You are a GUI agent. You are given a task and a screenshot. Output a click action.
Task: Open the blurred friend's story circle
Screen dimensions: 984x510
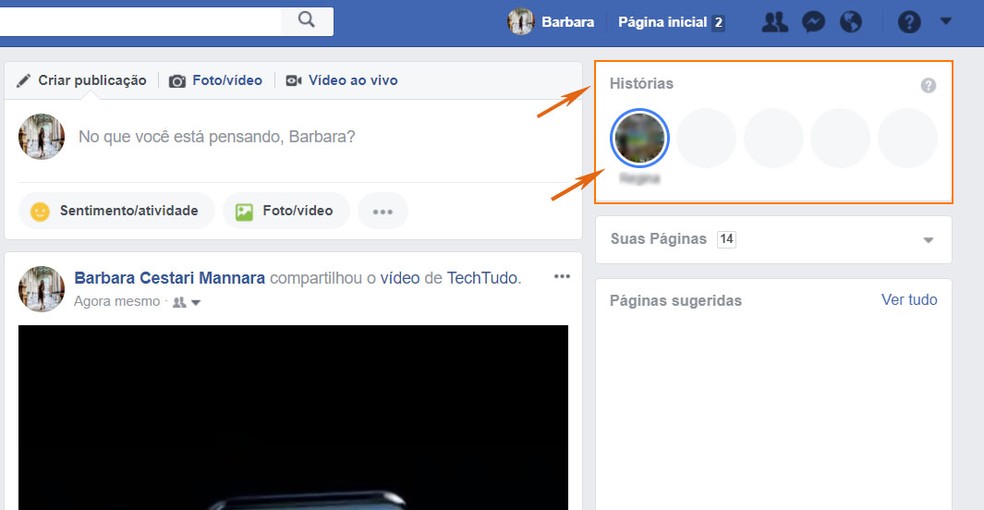click(x=639, y=138)
